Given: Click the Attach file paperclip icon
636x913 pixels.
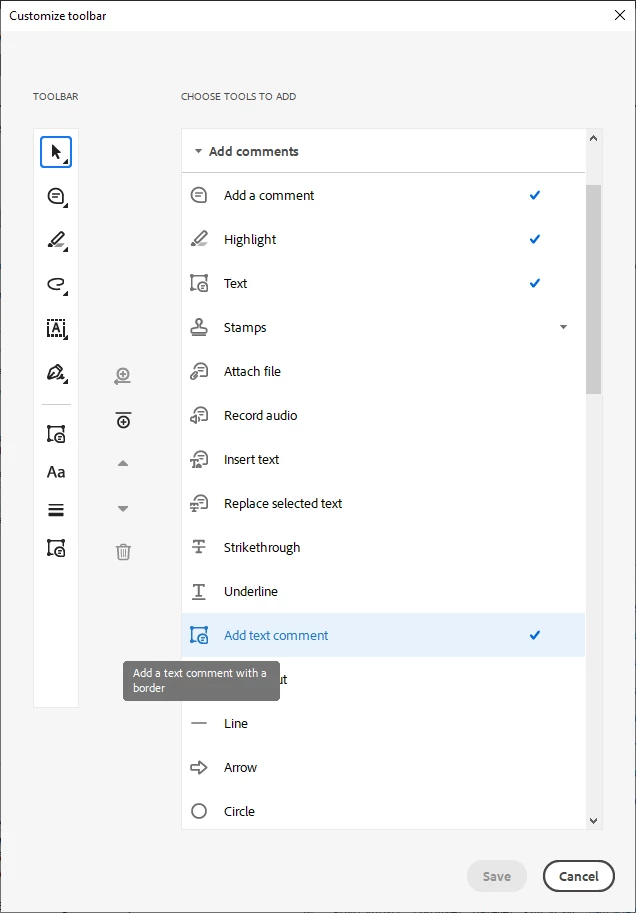Looking at the screenshot, I should tap(199, 371).
